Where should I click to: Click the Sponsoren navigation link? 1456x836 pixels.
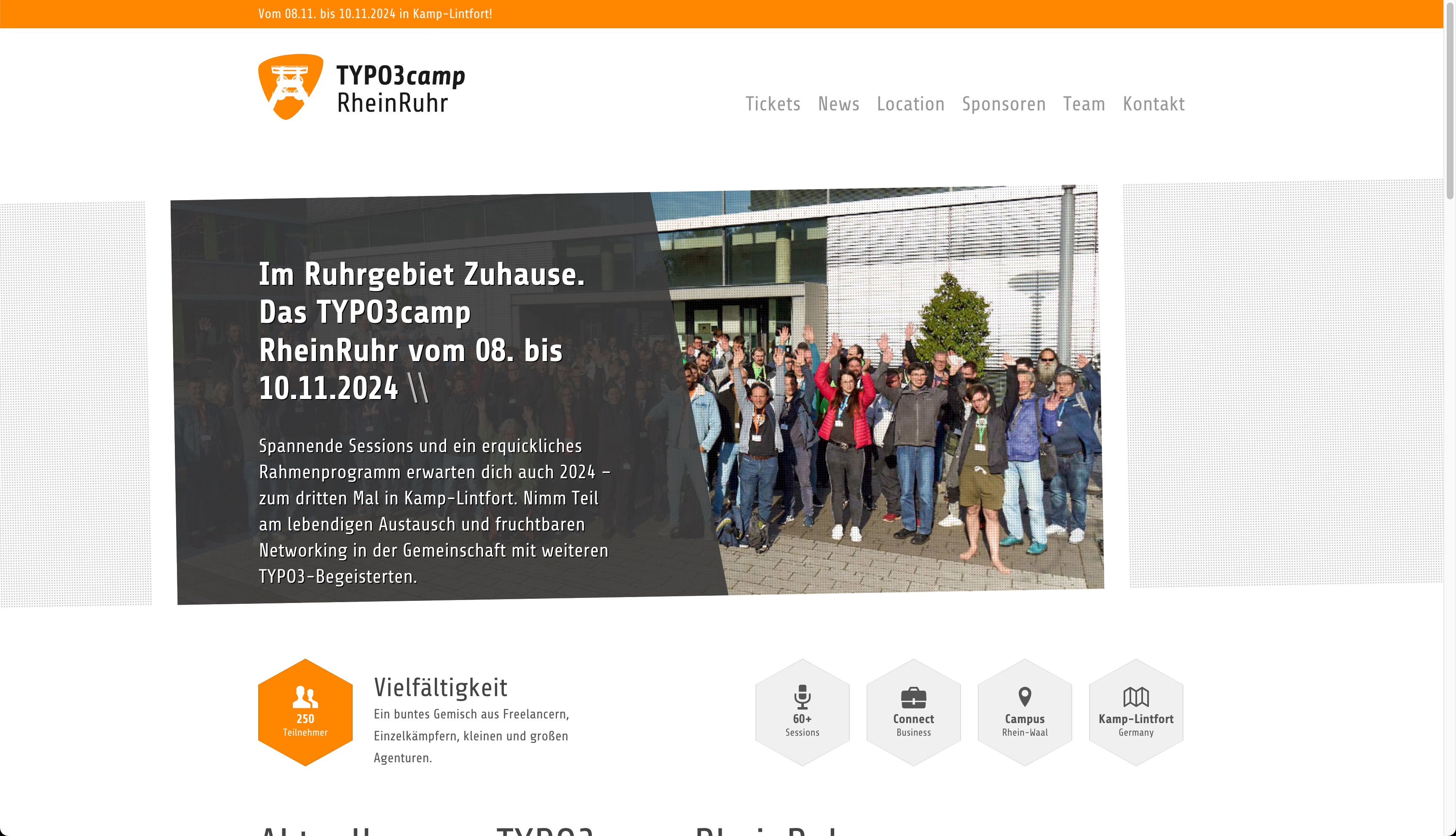click(x=1004, y=103)
